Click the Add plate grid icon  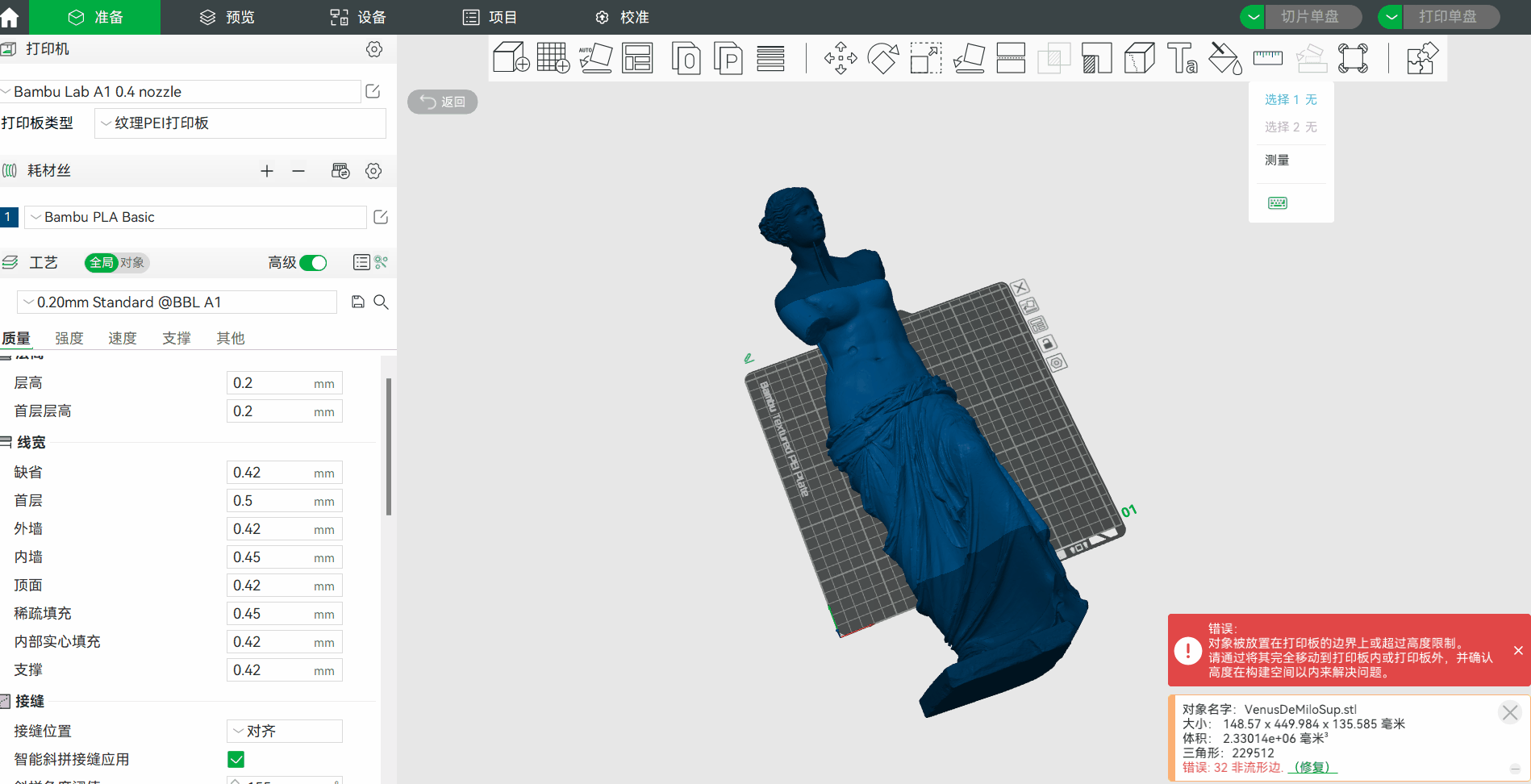click(x=553, y=58)
